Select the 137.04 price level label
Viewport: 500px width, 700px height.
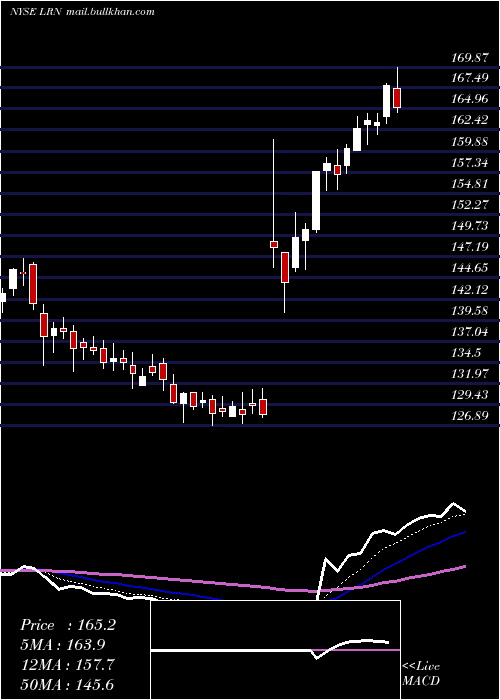pos(469,331)
